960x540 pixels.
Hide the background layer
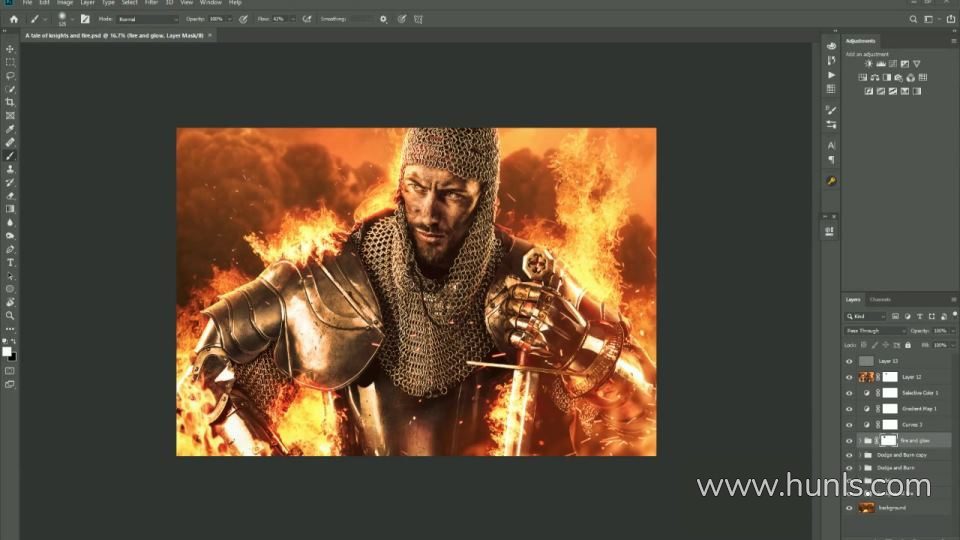849,508
